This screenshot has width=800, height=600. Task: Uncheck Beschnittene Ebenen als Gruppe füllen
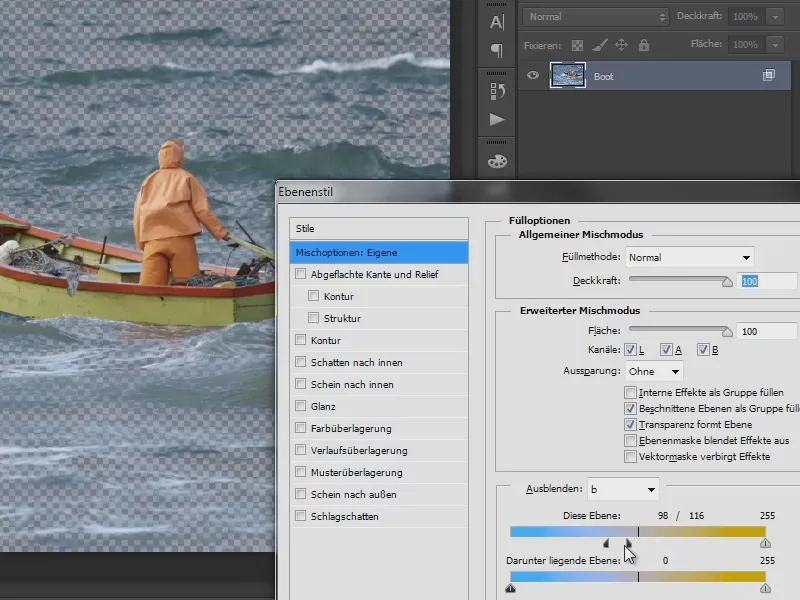pyautogui.click(x=631, y=408)
